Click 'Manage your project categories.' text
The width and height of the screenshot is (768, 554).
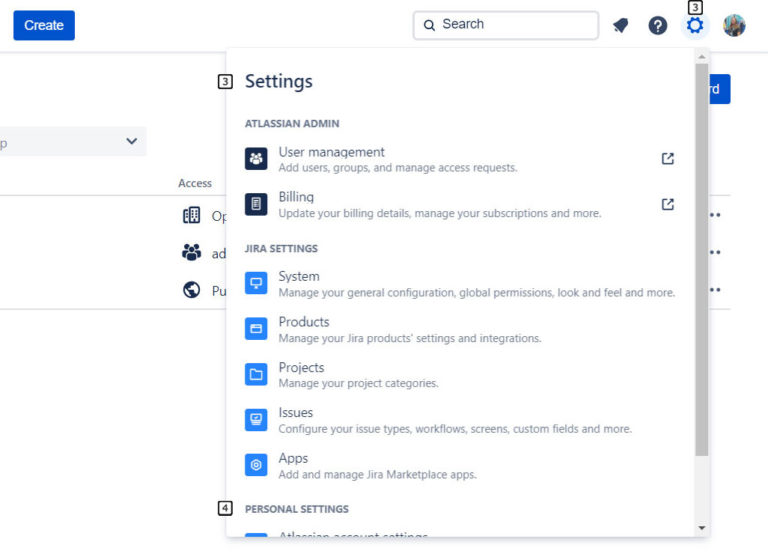pos(359,383)
